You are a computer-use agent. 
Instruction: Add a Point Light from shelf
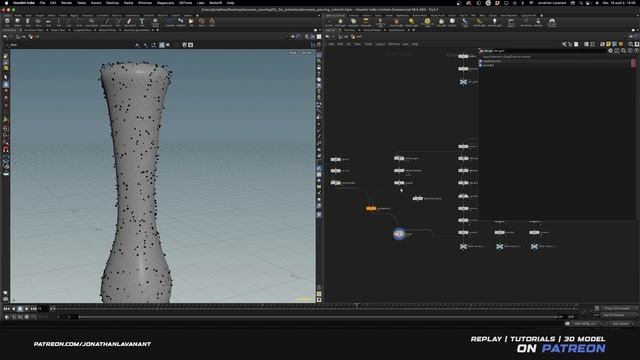(x=340, y=22)
